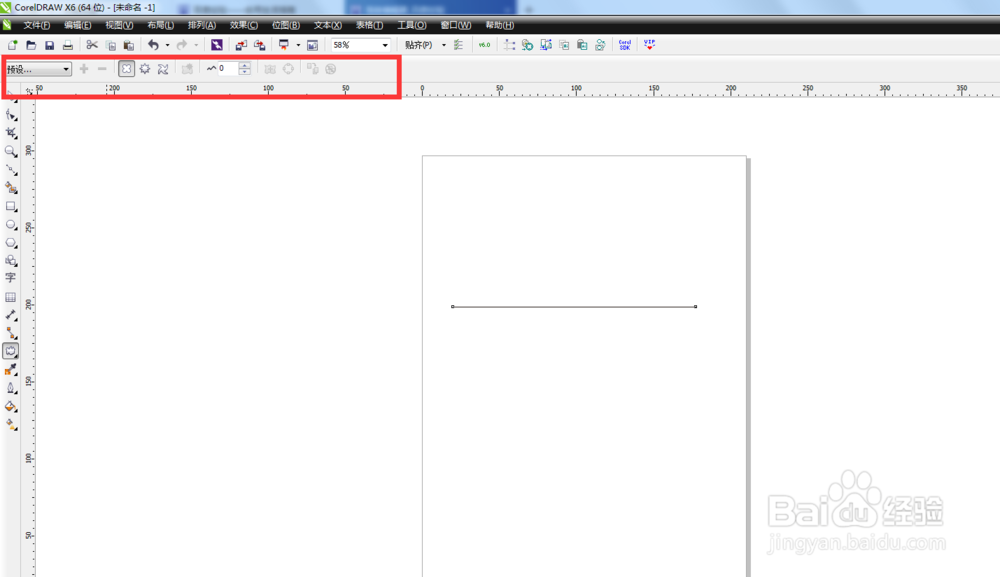This screenshot has height=577, width=1000.
Task: Click the Export icon in the toolbar
Action: click(259, 45)
